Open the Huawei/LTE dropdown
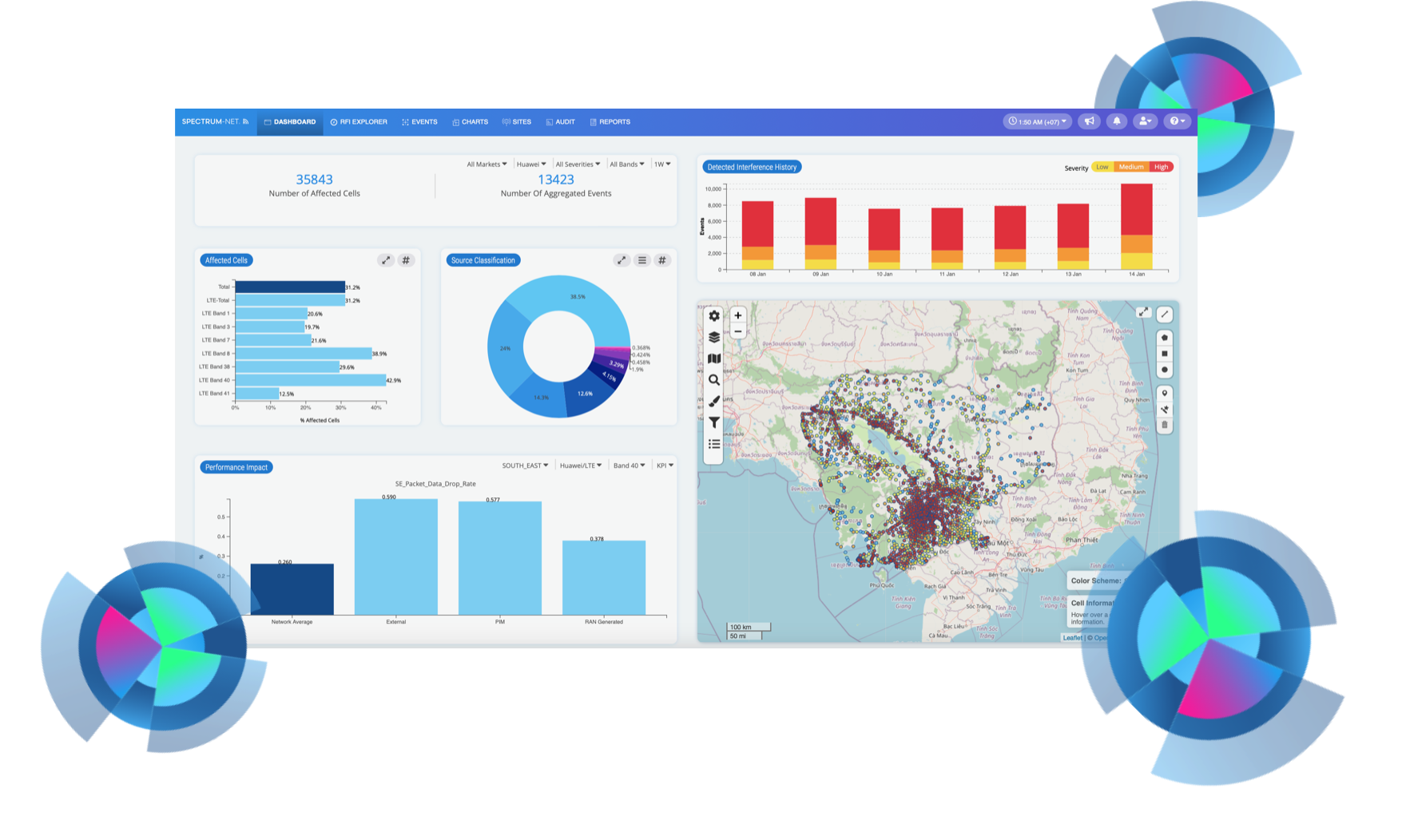The width and height of the screenshot is (1406, 840). [x=581, y=466]
